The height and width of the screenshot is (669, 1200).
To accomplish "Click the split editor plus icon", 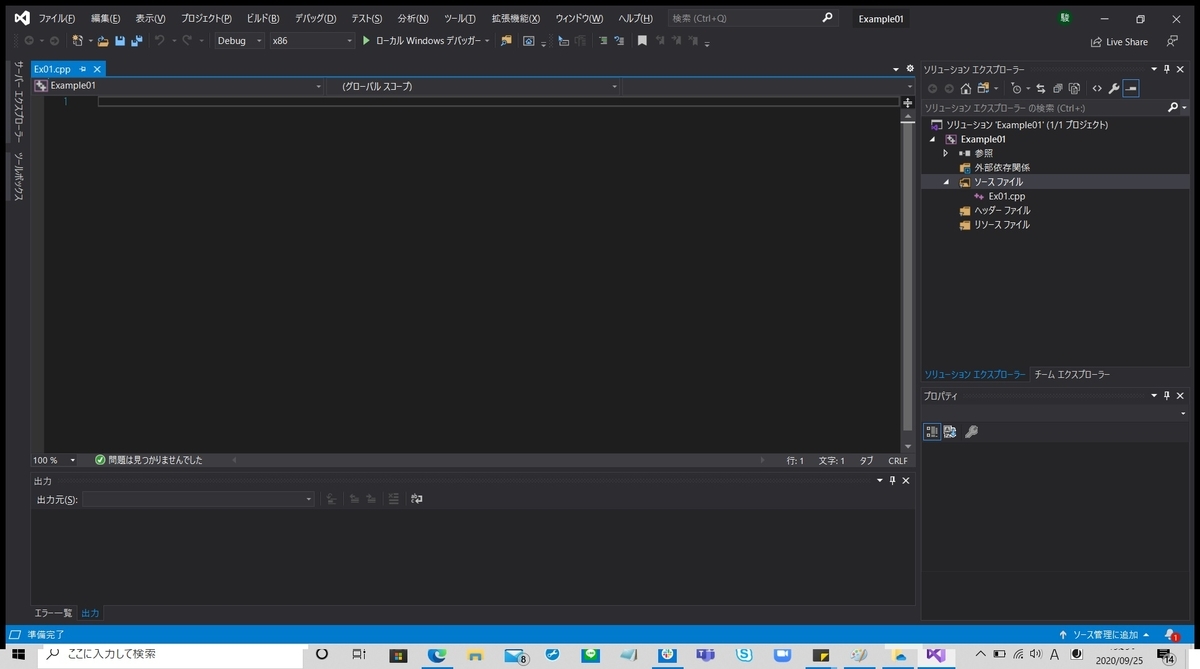I will [x=908, y=102].
